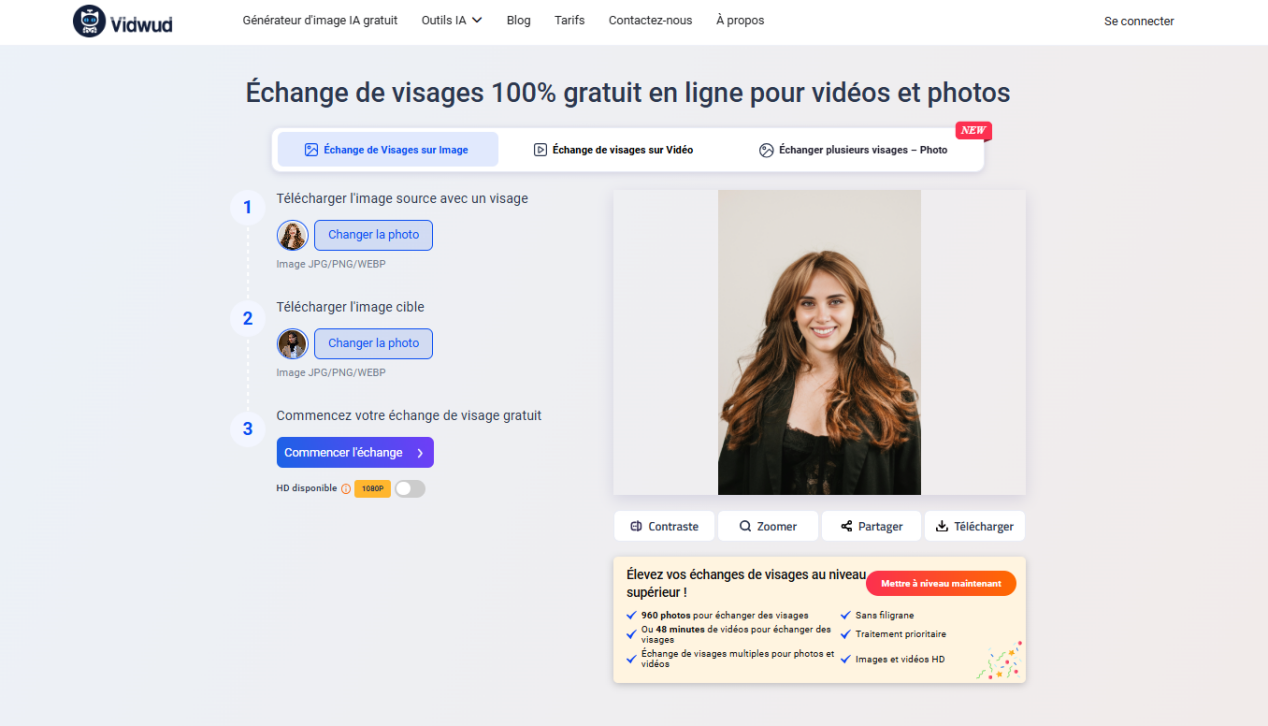Viewport: 1268px width, 726px height.
Task: Click the Zoomer magnifying glass icon
Action: point(745,525)
